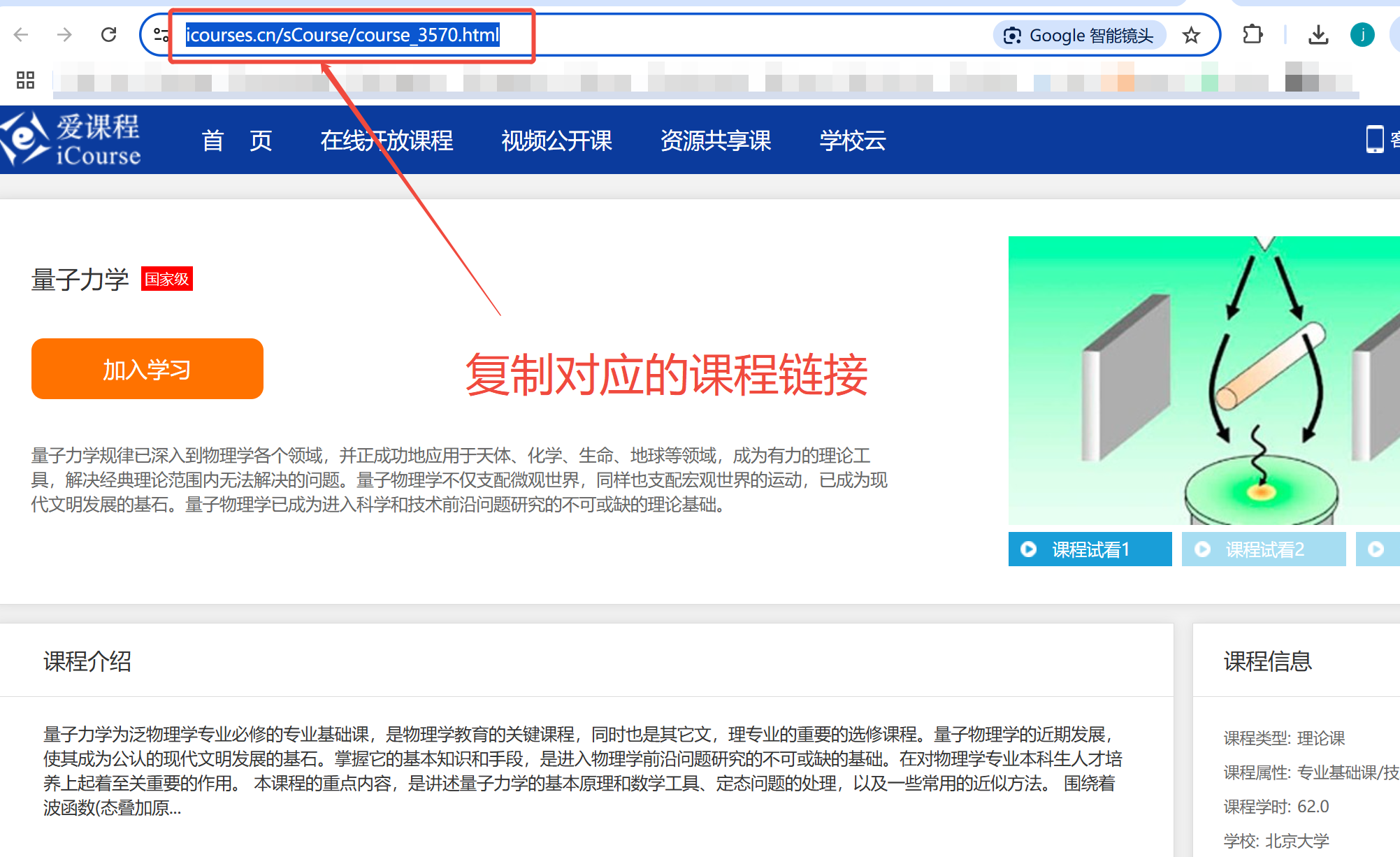
Task: Toggle the bookmark star for this page
Action: point(1190,34)
